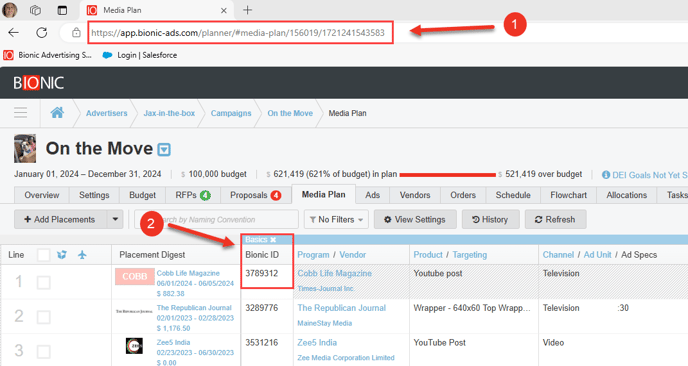688x366 pixels.
Task: Open the hamburger navigation menu
Action: (20, 113)
